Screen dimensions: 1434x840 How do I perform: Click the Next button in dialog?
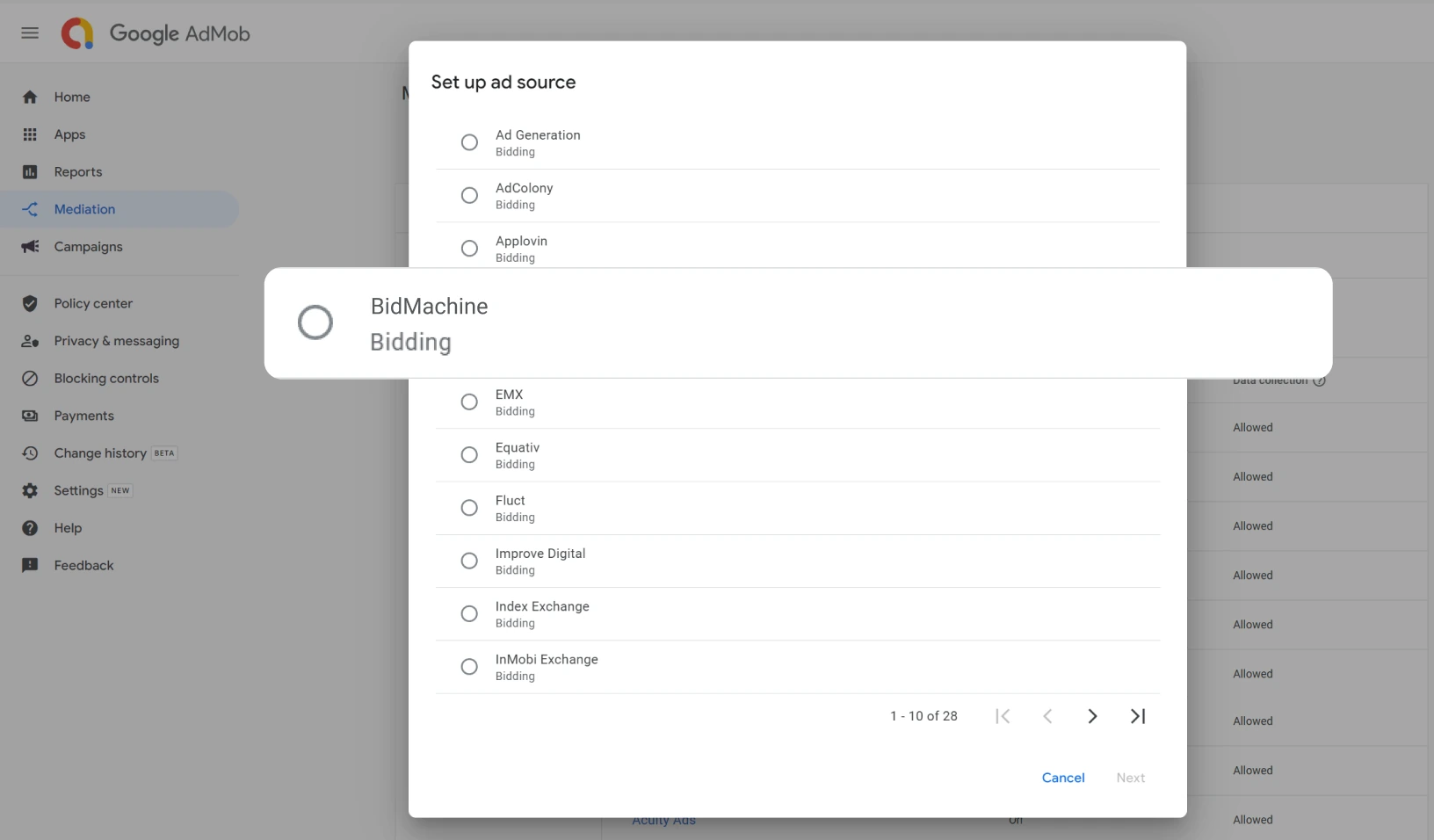[x=1131, y=778]
